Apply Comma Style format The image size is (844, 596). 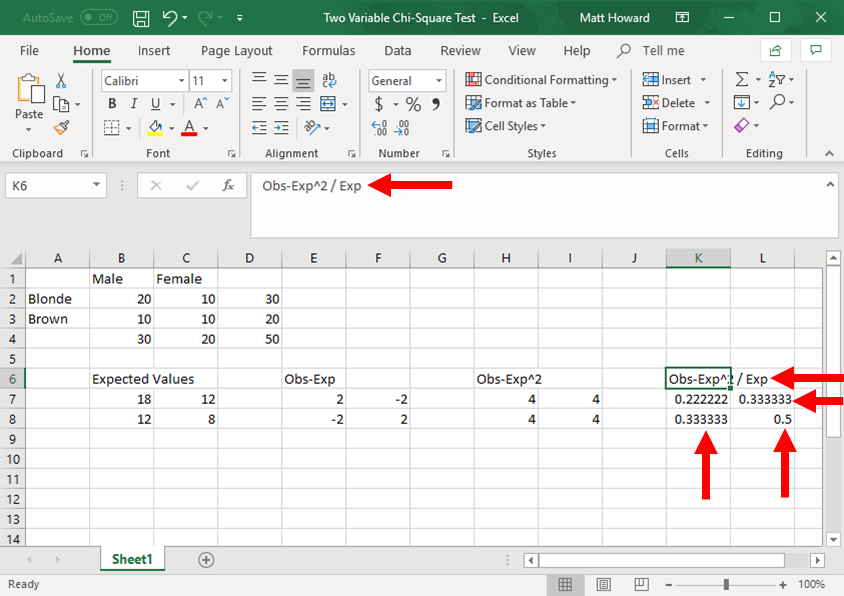click(435, 104)
